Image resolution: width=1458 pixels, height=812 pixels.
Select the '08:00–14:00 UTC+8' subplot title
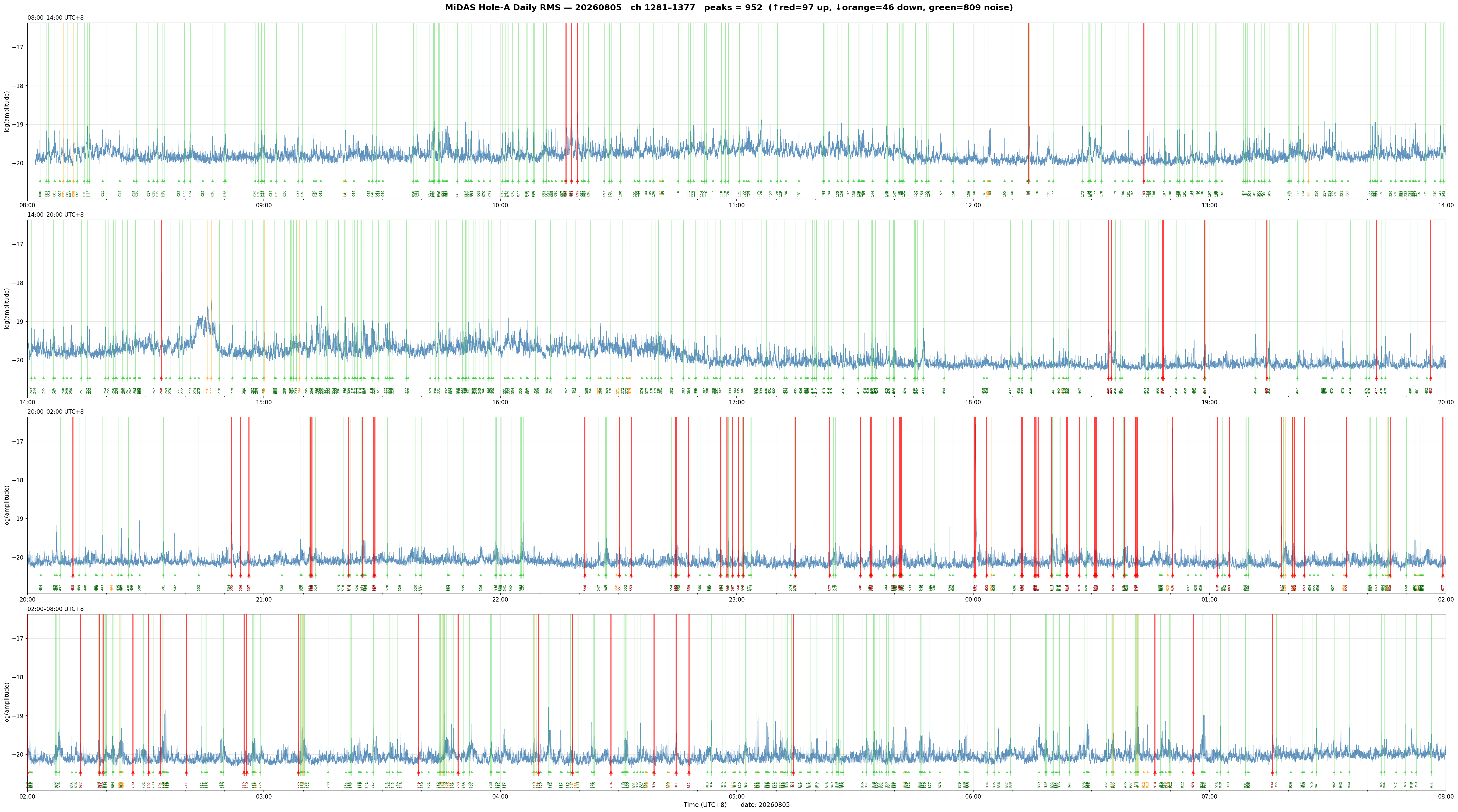(x=55, y=17)
